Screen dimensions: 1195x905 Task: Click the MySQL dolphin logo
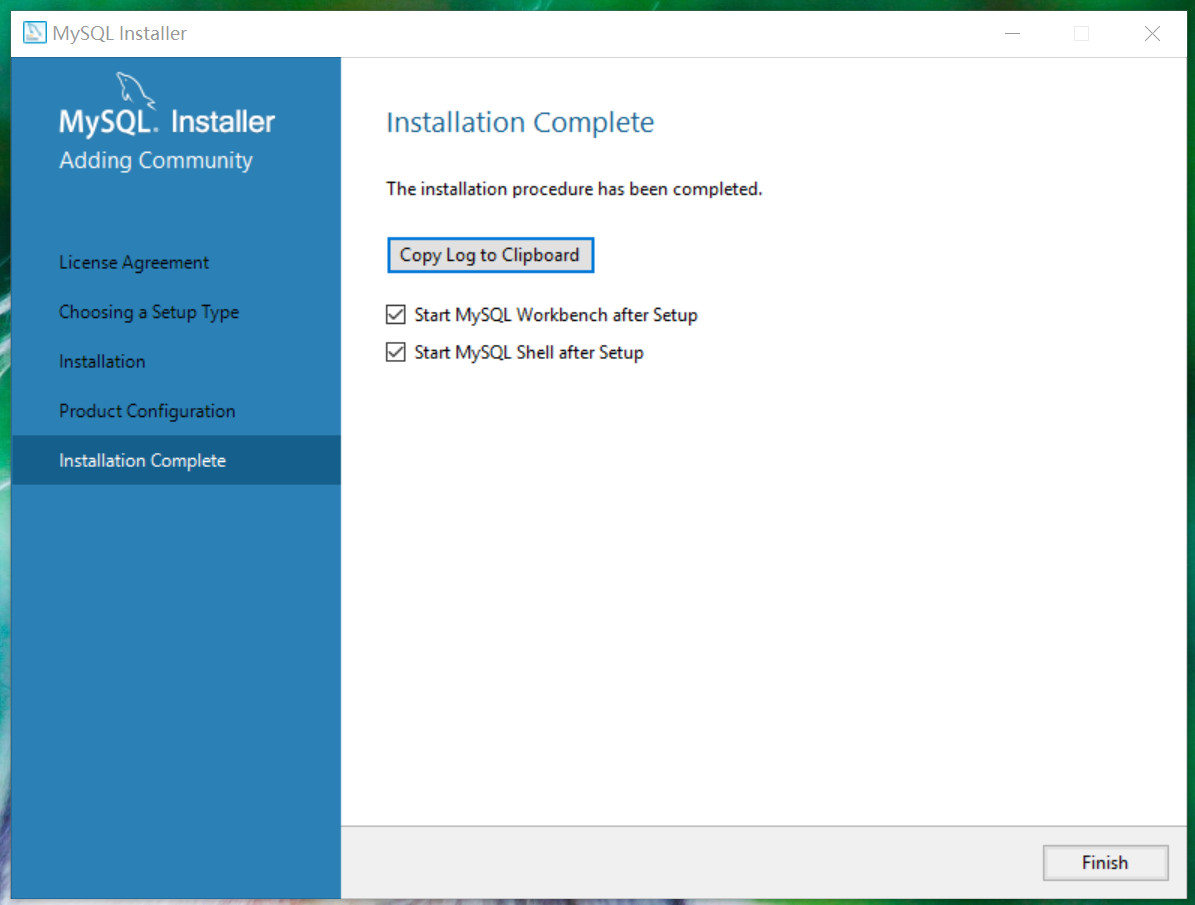(x=136, y=90)
